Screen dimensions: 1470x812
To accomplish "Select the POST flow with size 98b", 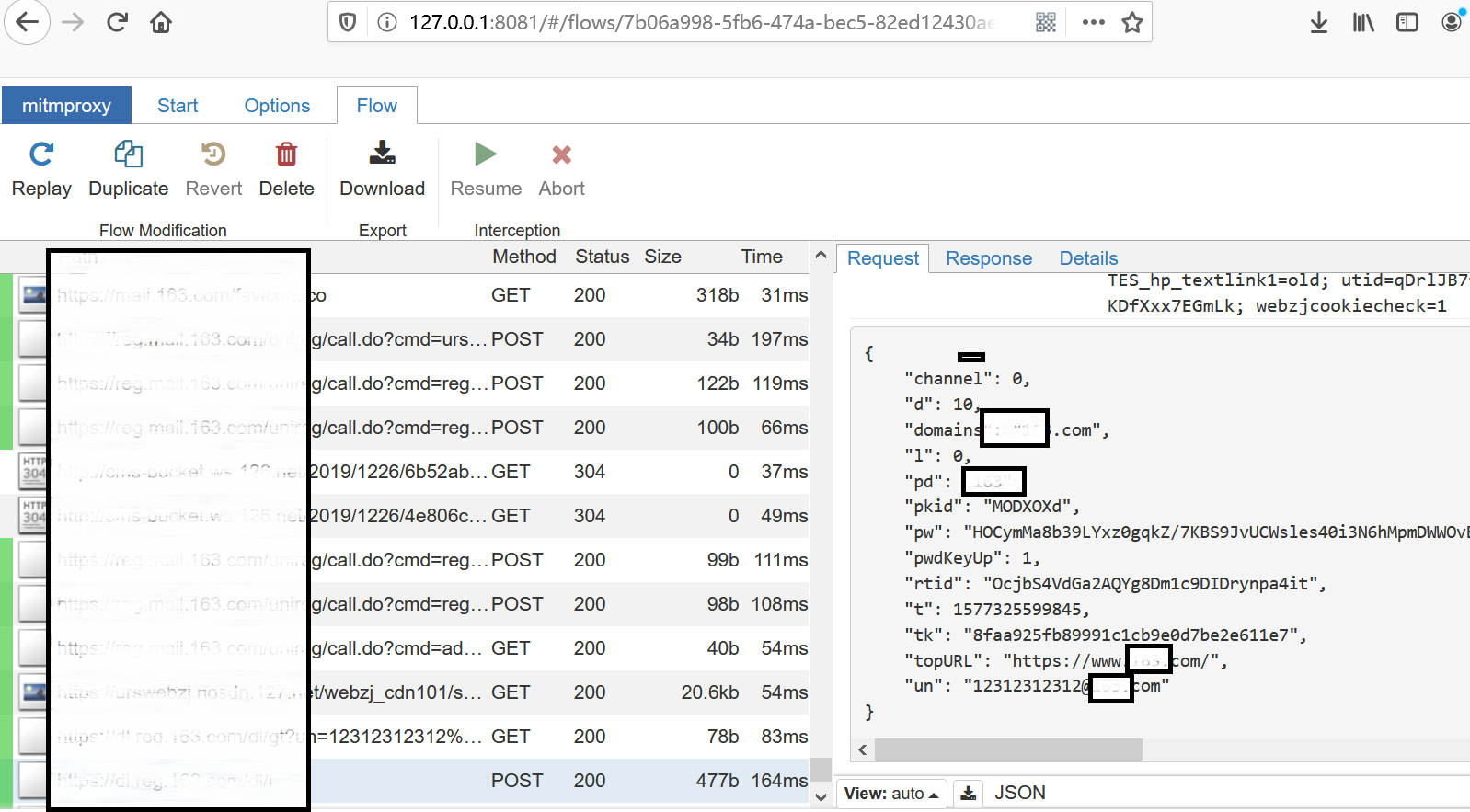I will coord(405,604).
